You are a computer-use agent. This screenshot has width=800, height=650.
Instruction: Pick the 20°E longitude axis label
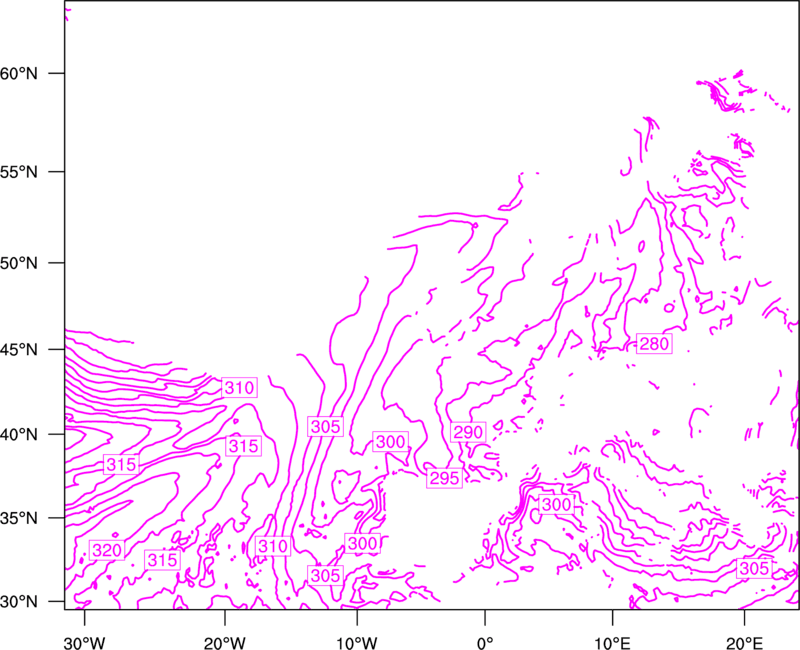(x=744, y=643)
